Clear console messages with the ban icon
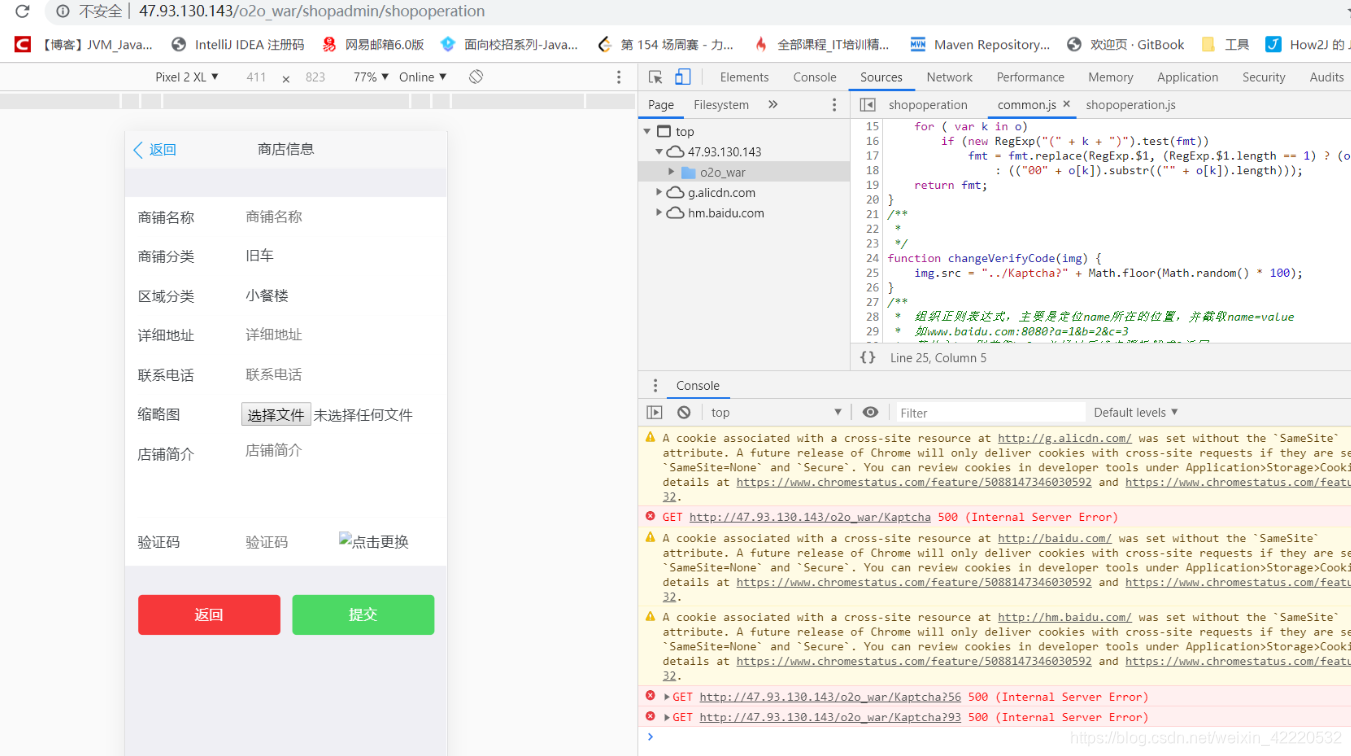 coord(681,412)
